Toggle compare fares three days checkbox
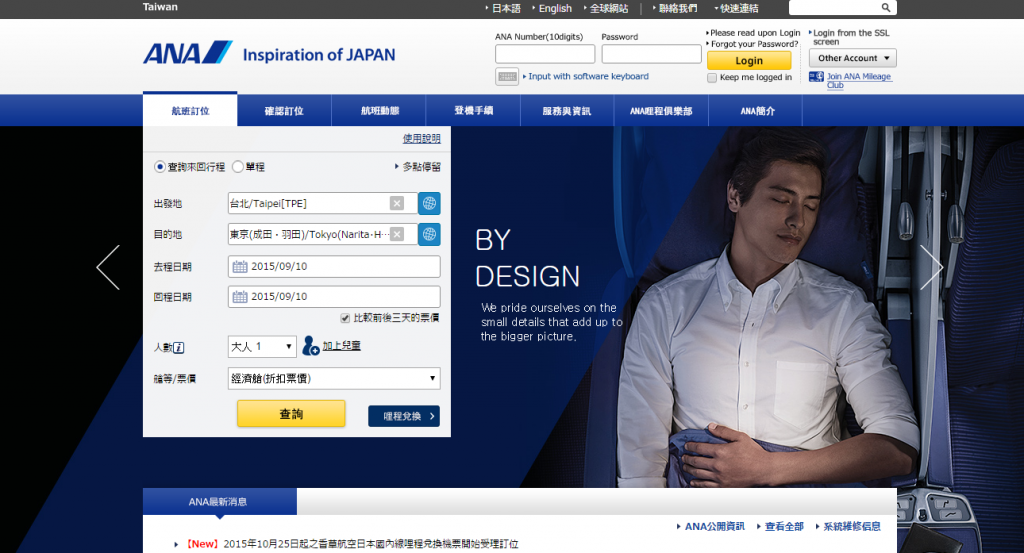 coord(345,318)
